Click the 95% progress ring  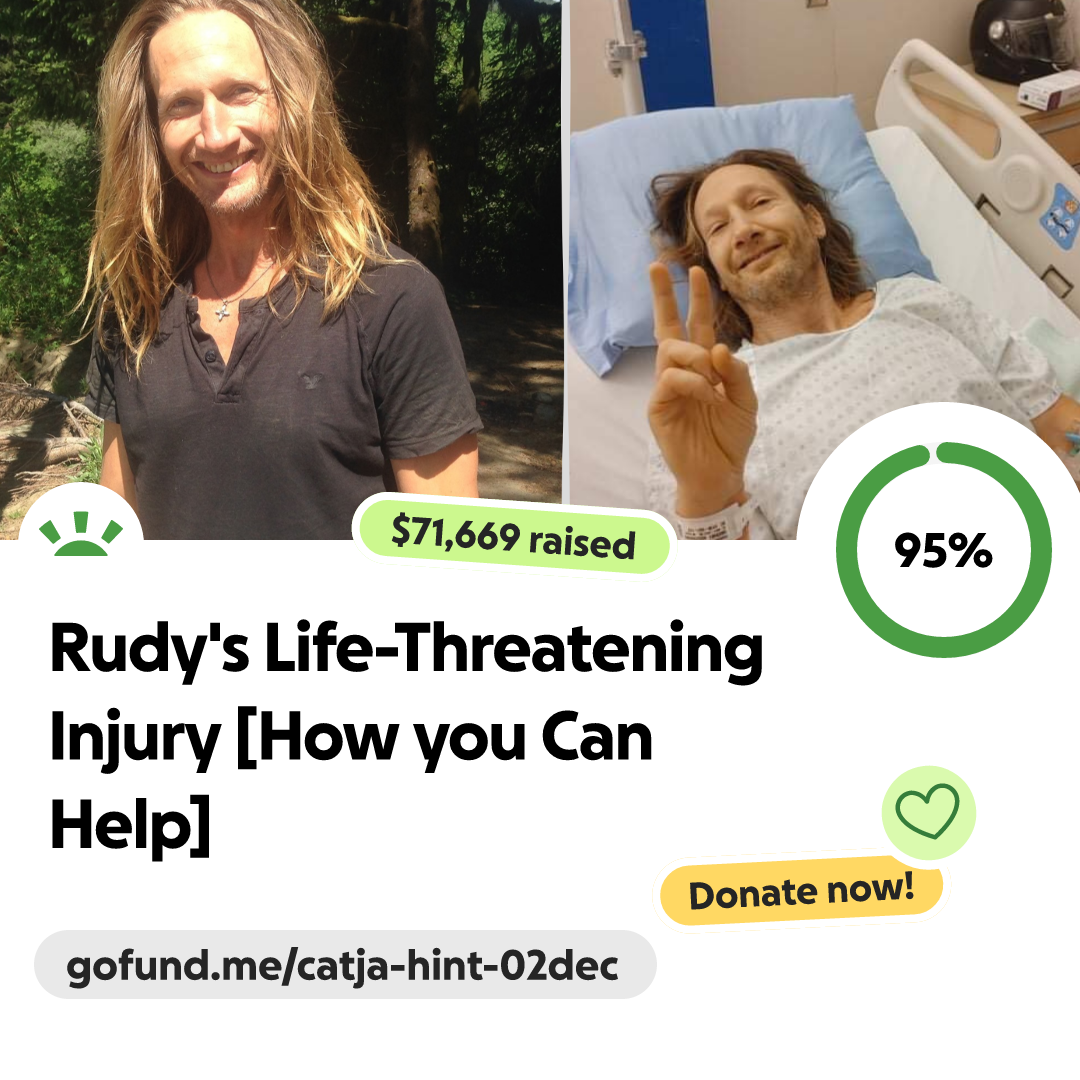[944, 550]
